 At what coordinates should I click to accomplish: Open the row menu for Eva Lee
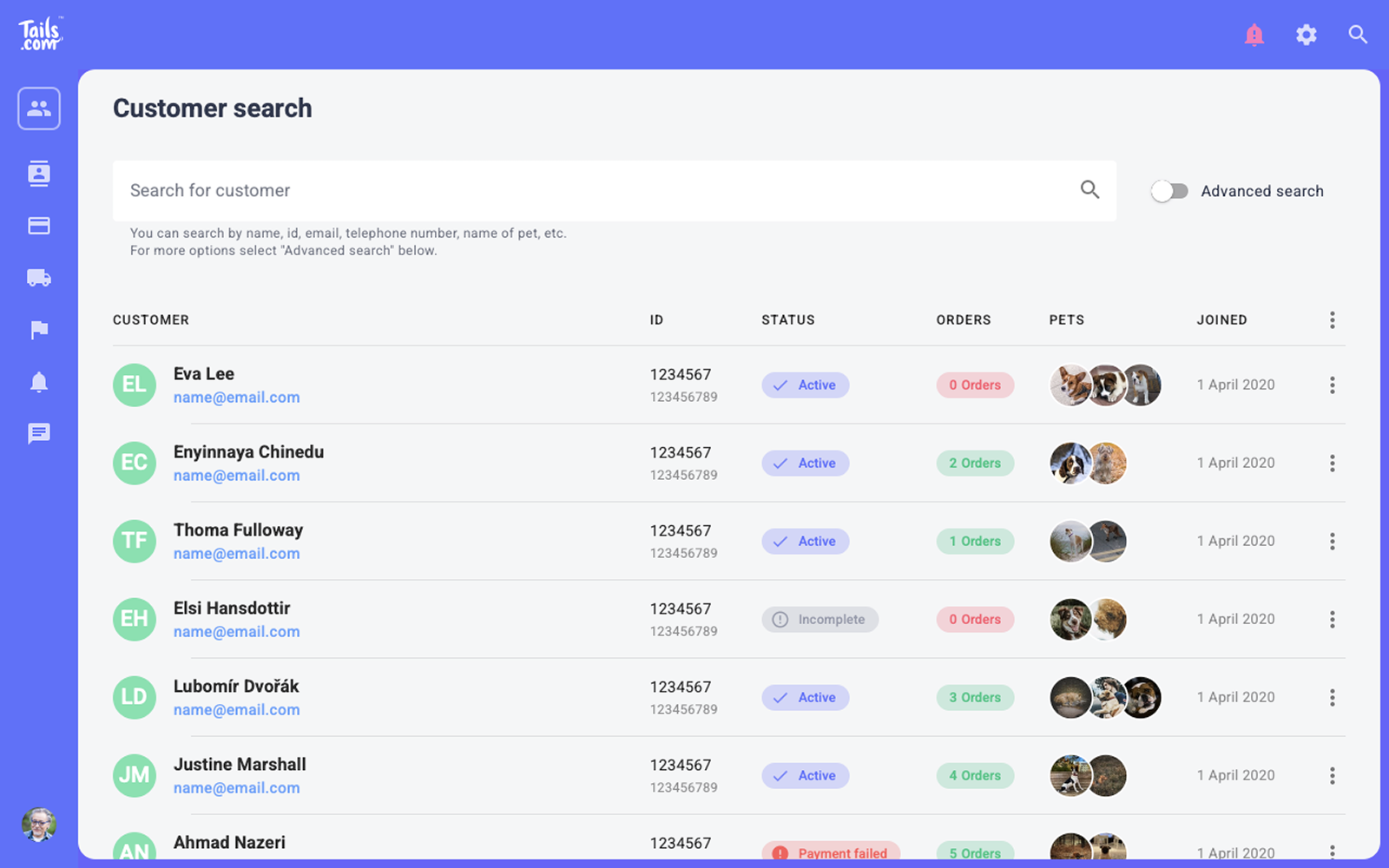tap(1332, 385)
